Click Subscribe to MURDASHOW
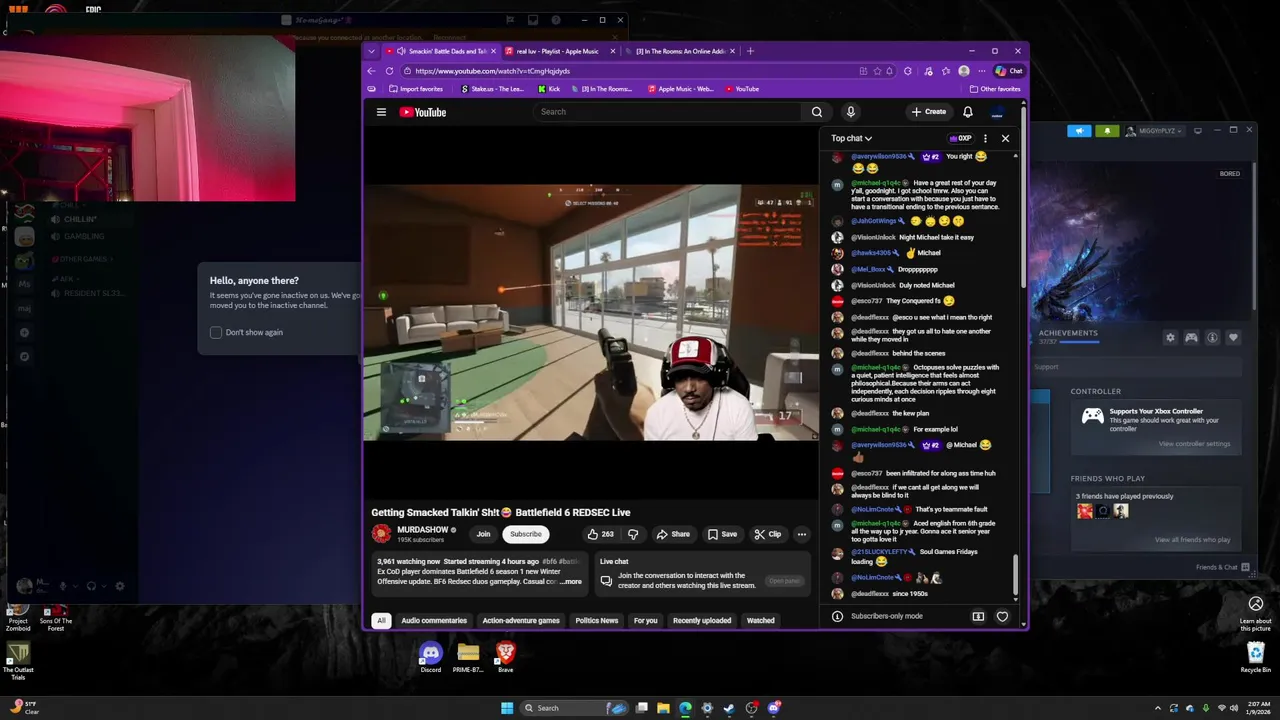The image size is (1280, 720). (x=525, y=534)
